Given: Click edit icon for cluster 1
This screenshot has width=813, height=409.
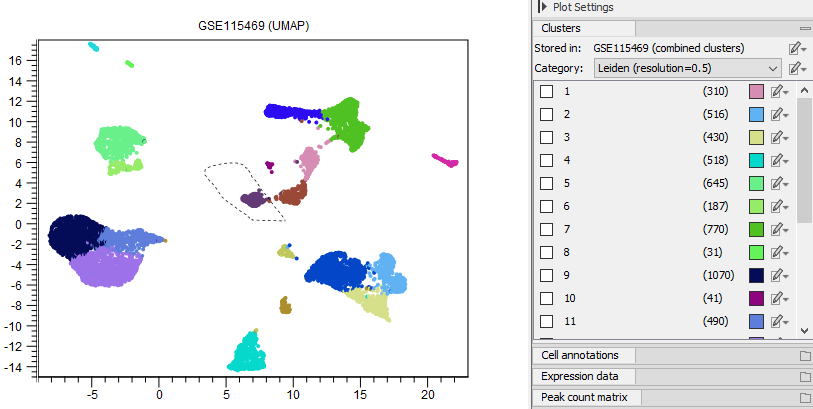Looking at the screenshot, I should pos(779,92).
